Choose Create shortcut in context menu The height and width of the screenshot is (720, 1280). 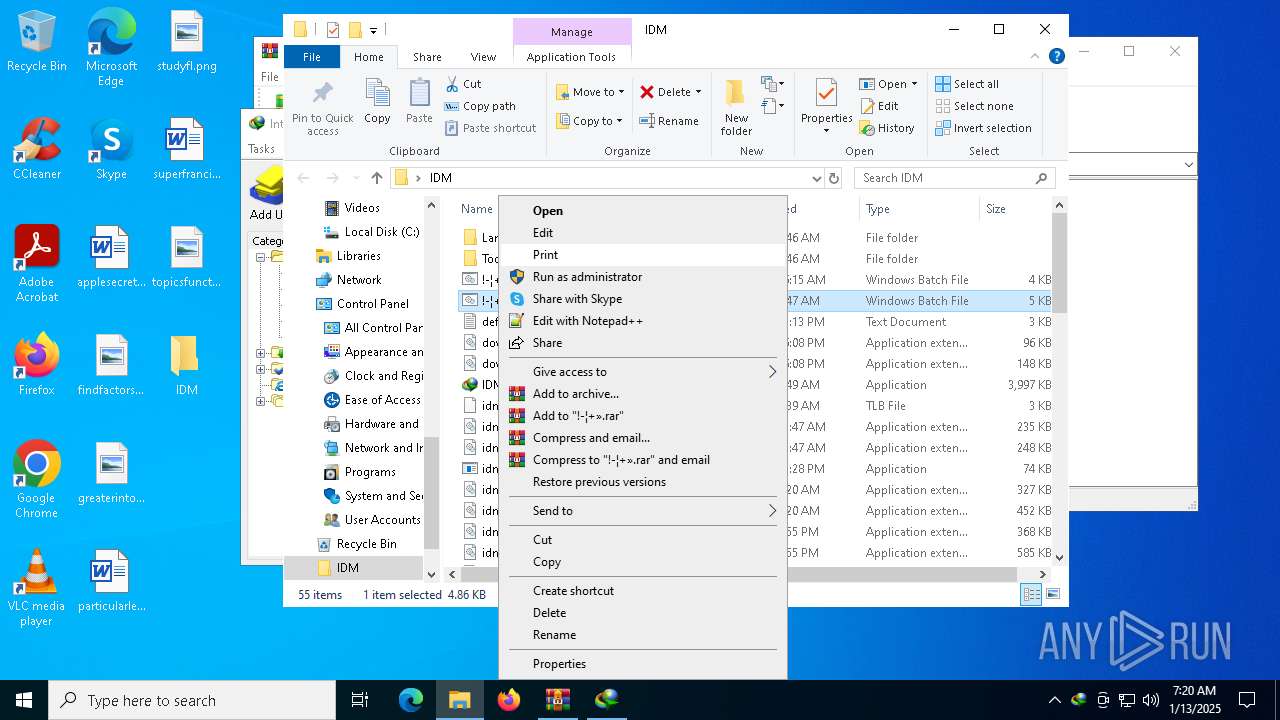643,591
